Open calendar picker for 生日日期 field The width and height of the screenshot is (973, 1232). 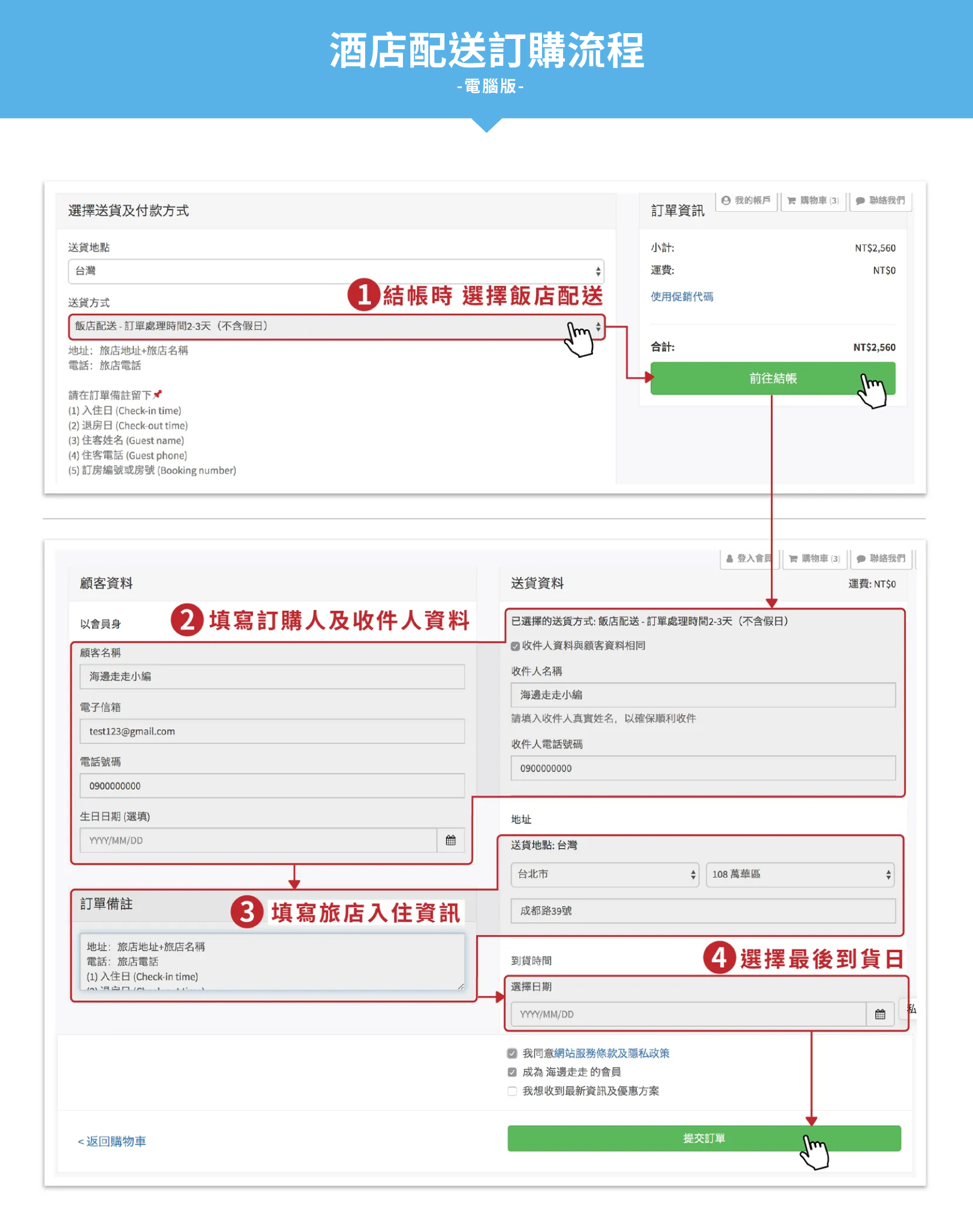[450, 841]
